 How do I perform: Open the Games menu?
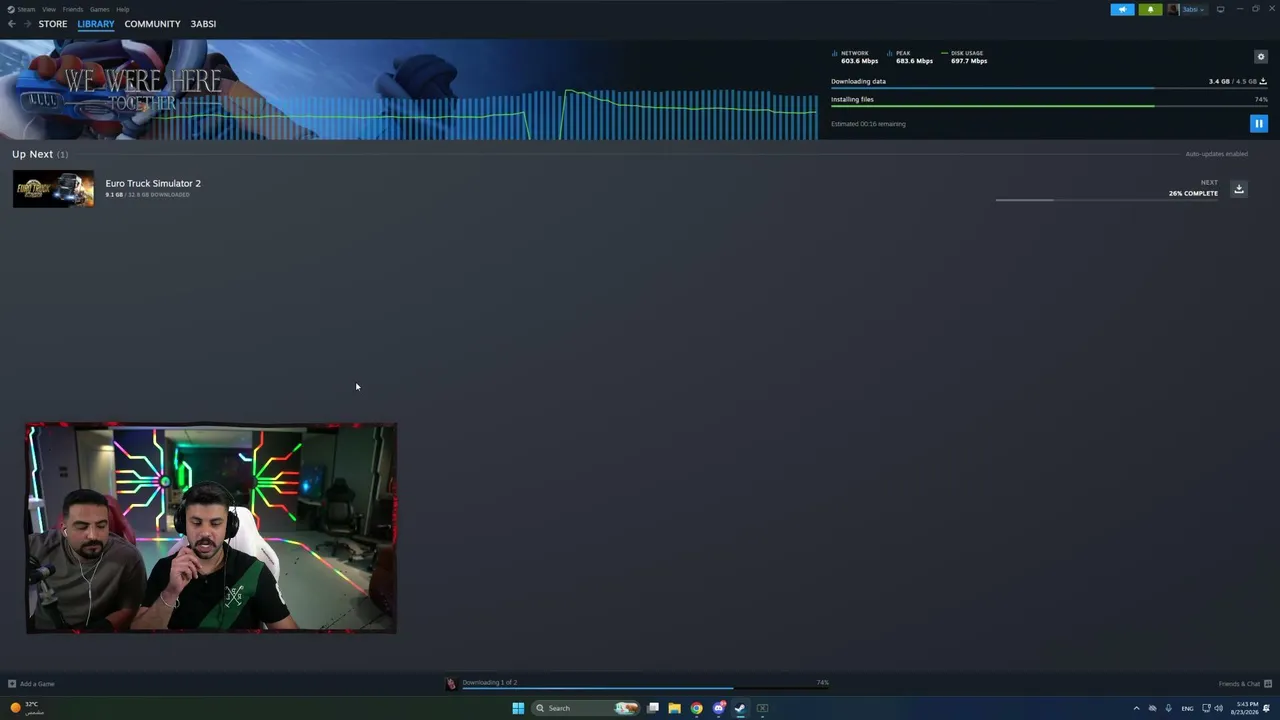point(99,9)
